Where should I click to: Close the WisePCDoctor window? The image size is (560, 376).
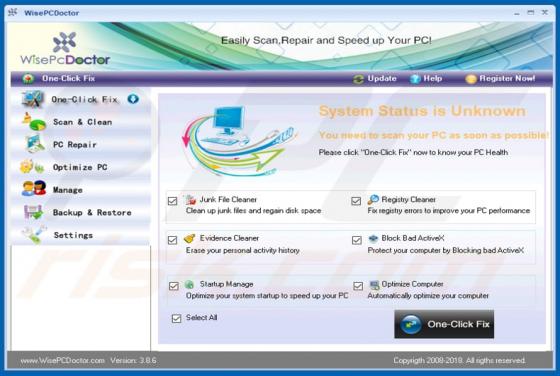(x=545, y=12)
